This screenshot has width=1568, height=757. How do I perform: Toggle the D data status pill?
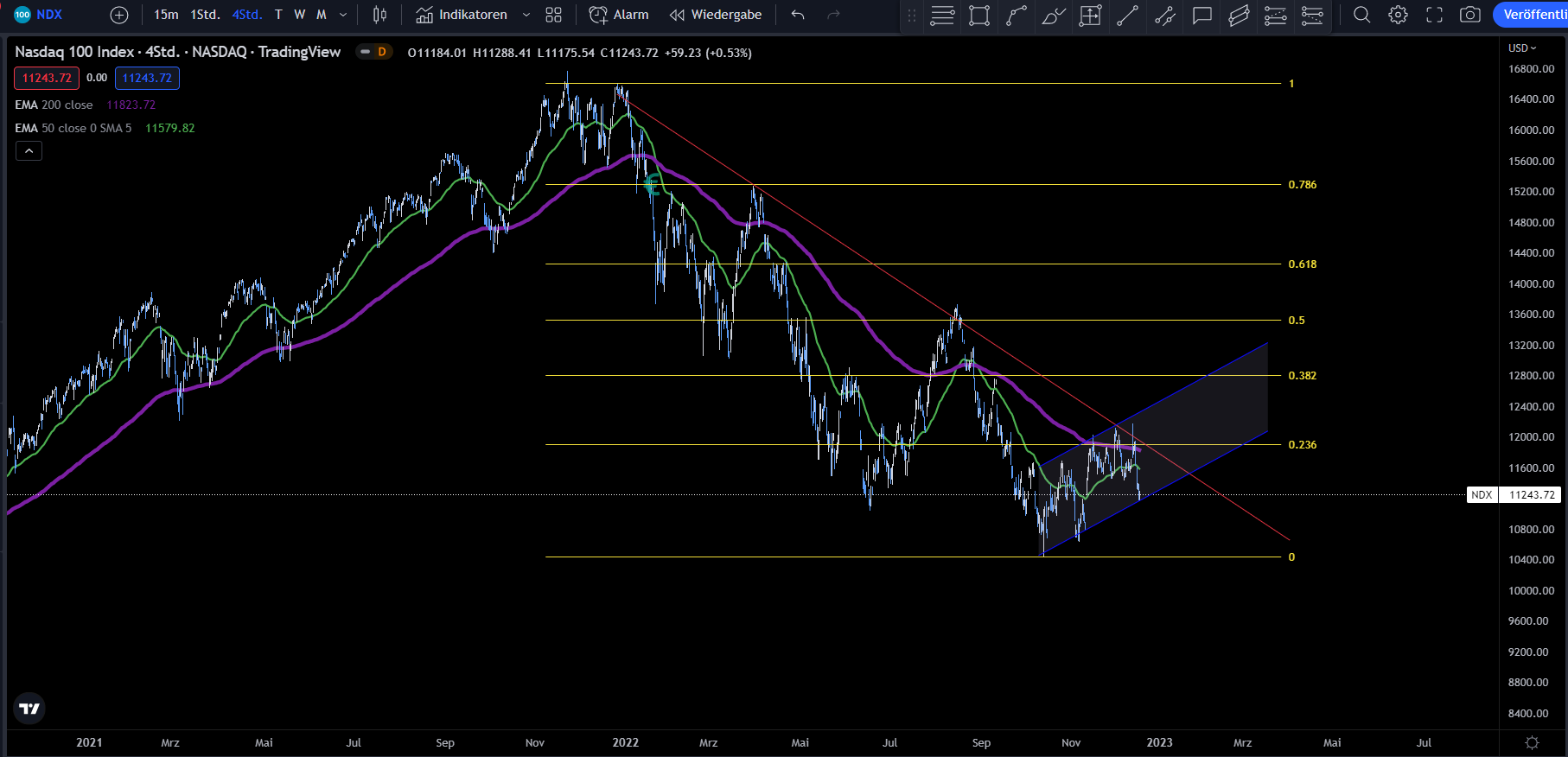pos(374,53)
